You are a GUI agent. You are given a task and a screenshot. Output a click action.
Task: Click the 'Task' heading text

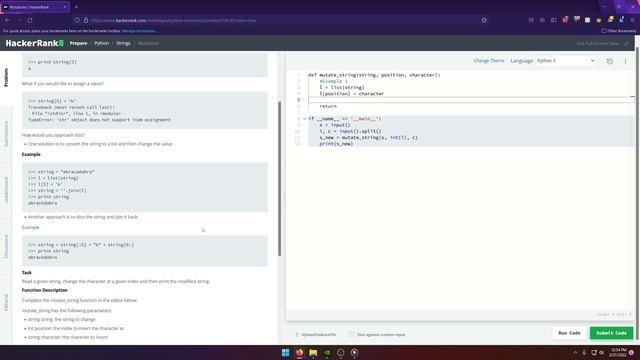27,273
